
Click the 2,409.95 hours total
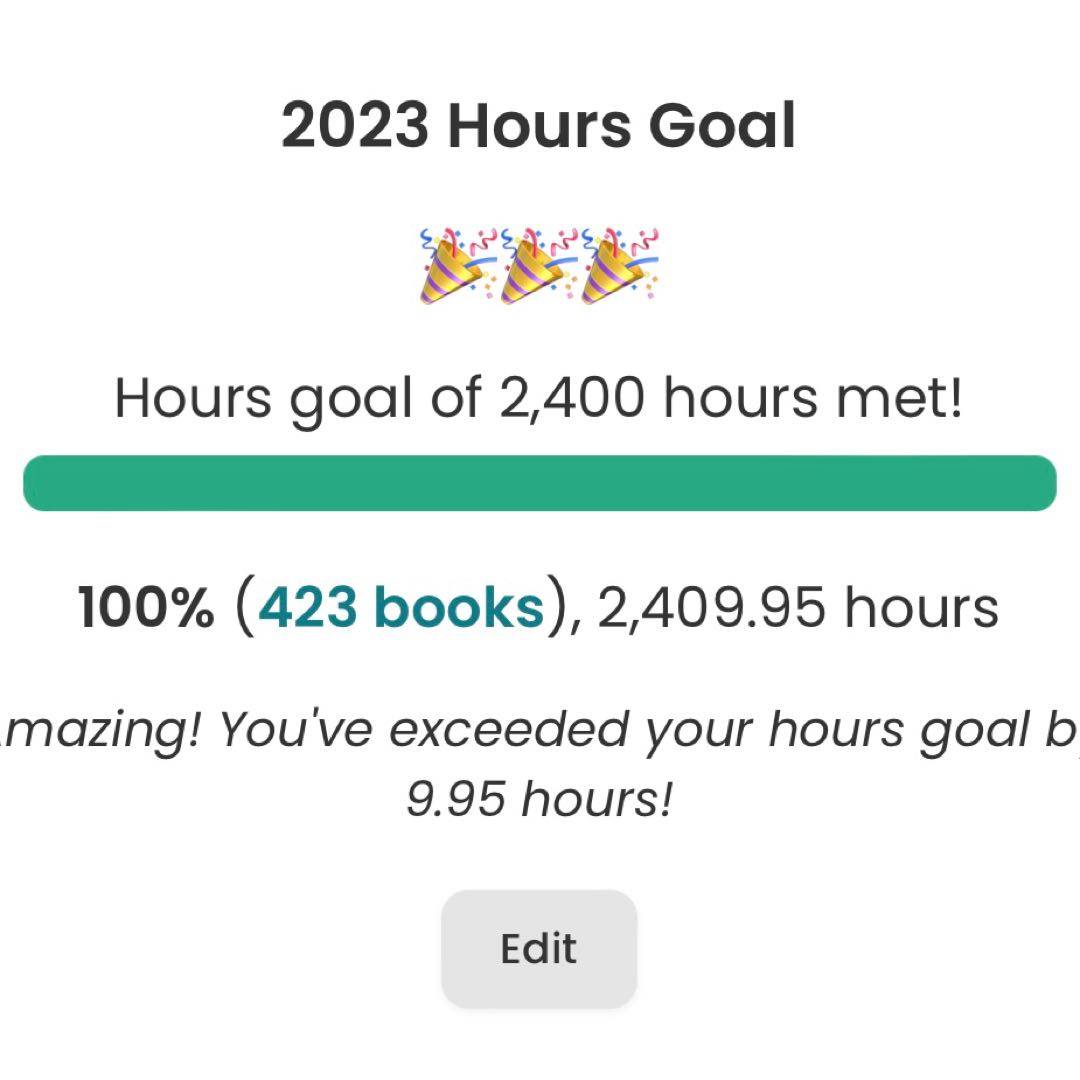pyautogui.click(x=798, y=607)
